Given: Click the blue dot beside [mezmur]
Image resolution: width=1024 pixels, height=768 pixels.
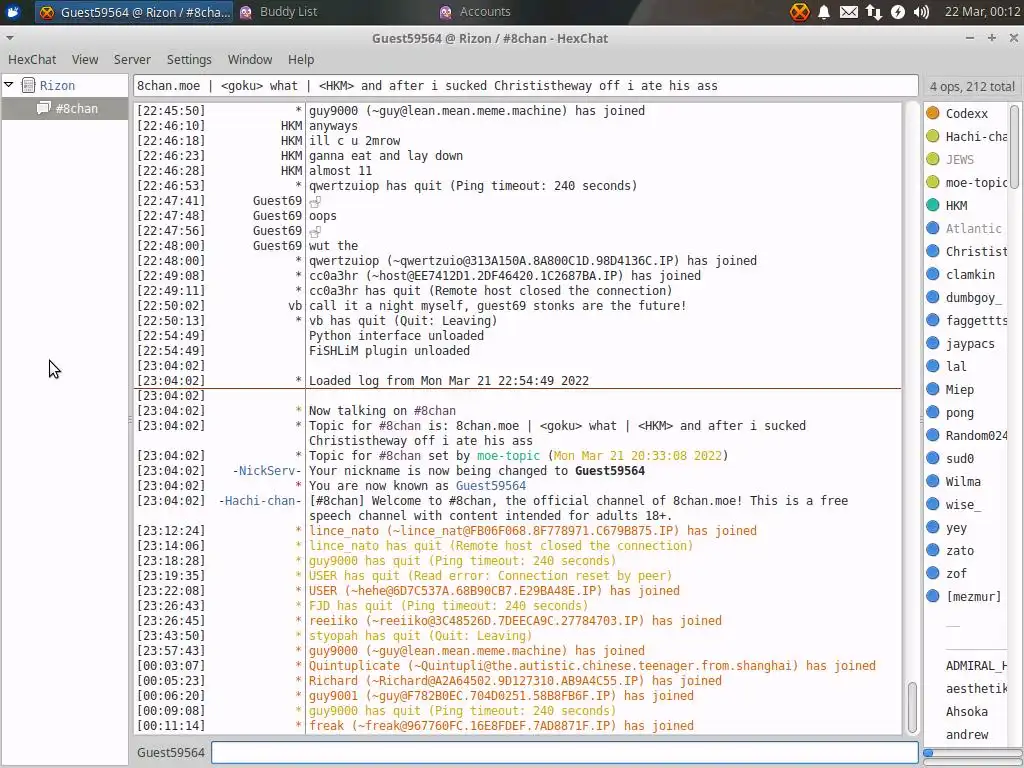Looking at the screenshot, I should coord(933,596).
